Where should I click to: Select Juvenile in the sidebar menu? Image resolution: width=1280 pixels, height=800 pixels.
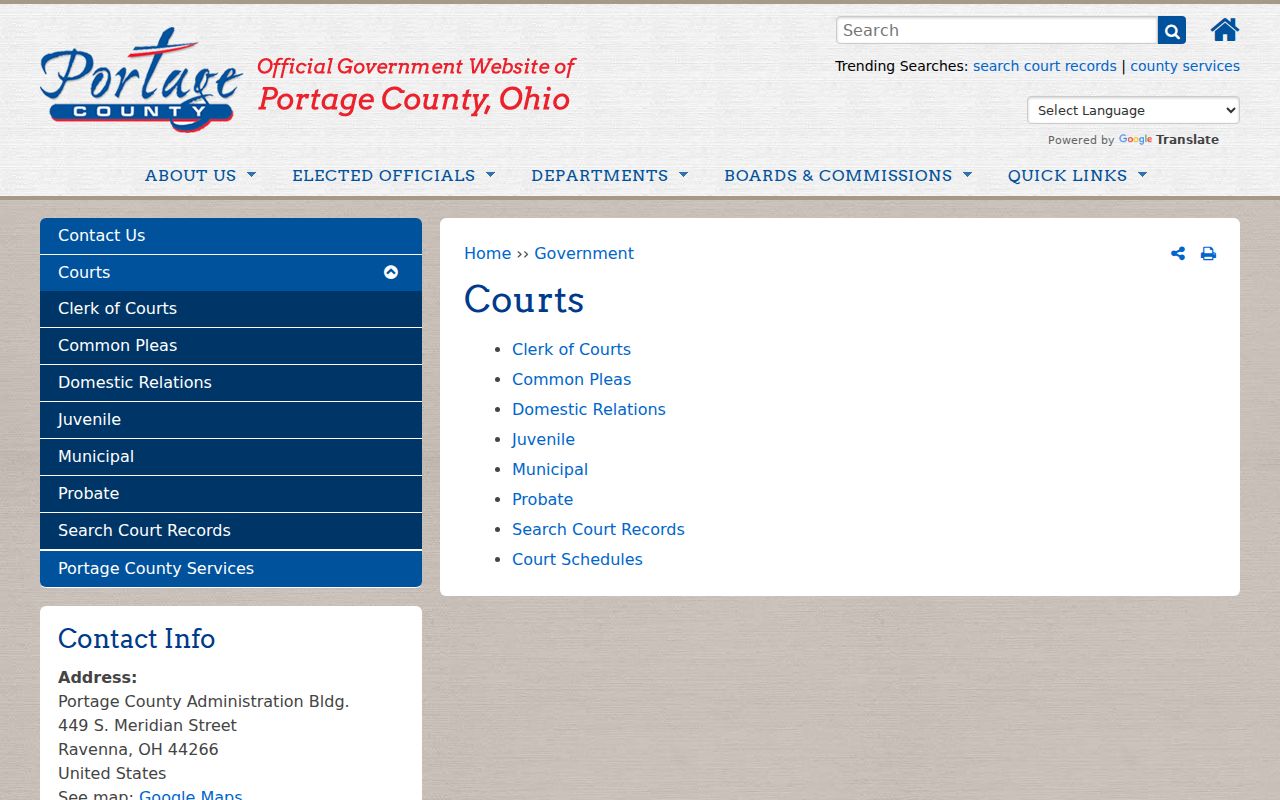[x=231, y=420]
